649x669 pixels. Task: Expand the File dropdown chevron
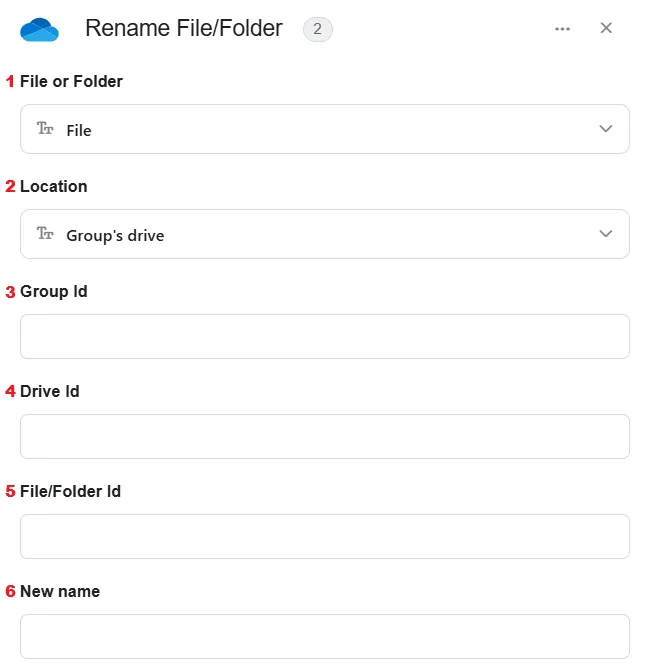click(605, 129)
